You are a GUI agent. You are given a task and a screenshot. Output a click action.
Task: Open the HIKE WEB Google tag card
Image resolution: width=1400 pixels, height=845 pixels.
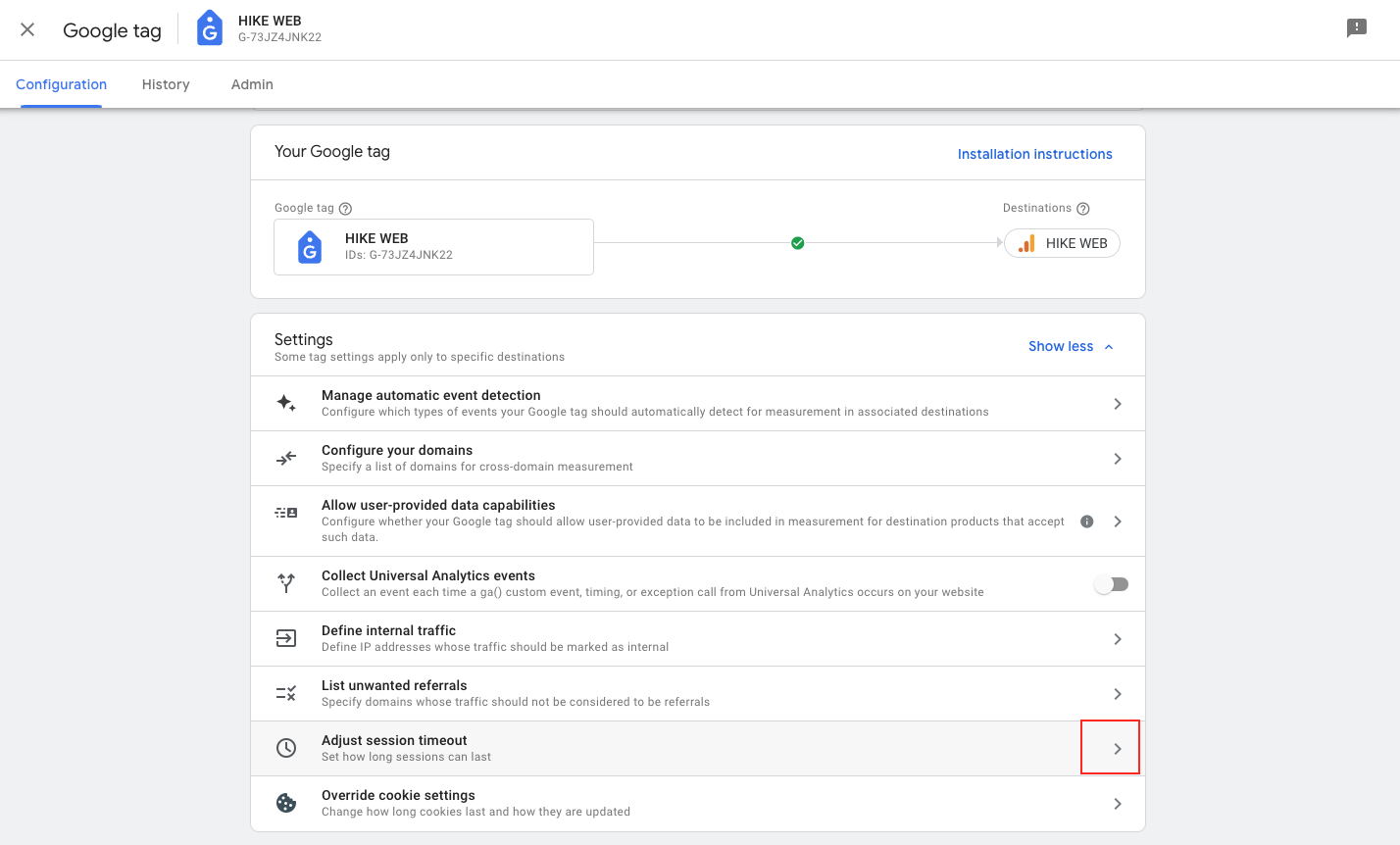click(x=433, y=247)
